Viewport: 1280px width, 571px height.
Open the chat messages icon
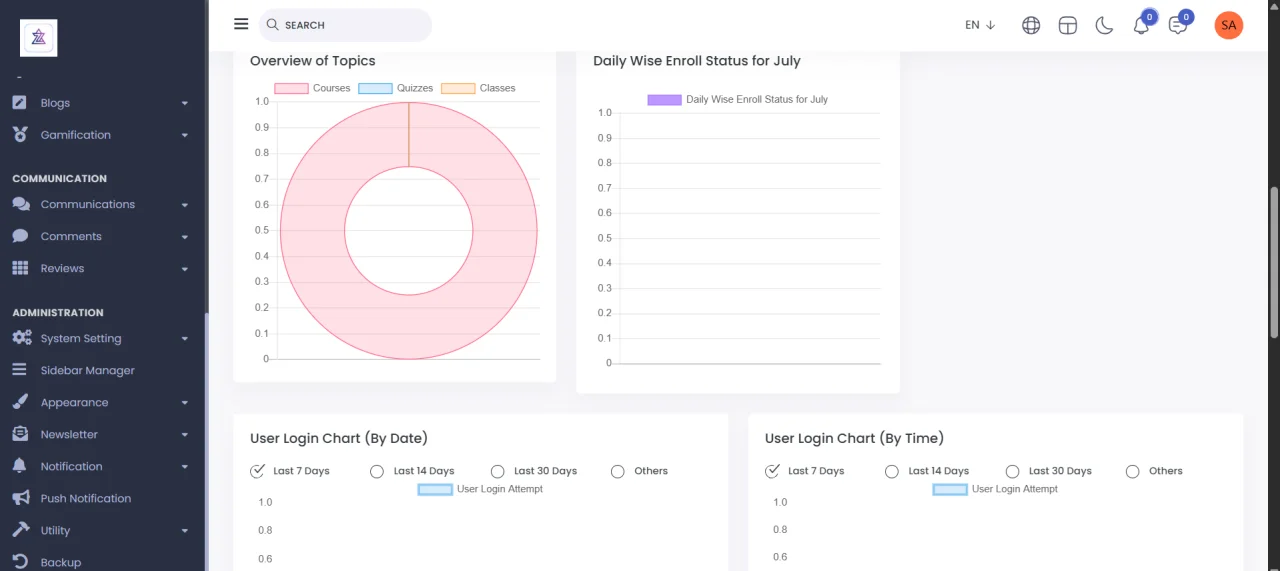[1178, 25]
